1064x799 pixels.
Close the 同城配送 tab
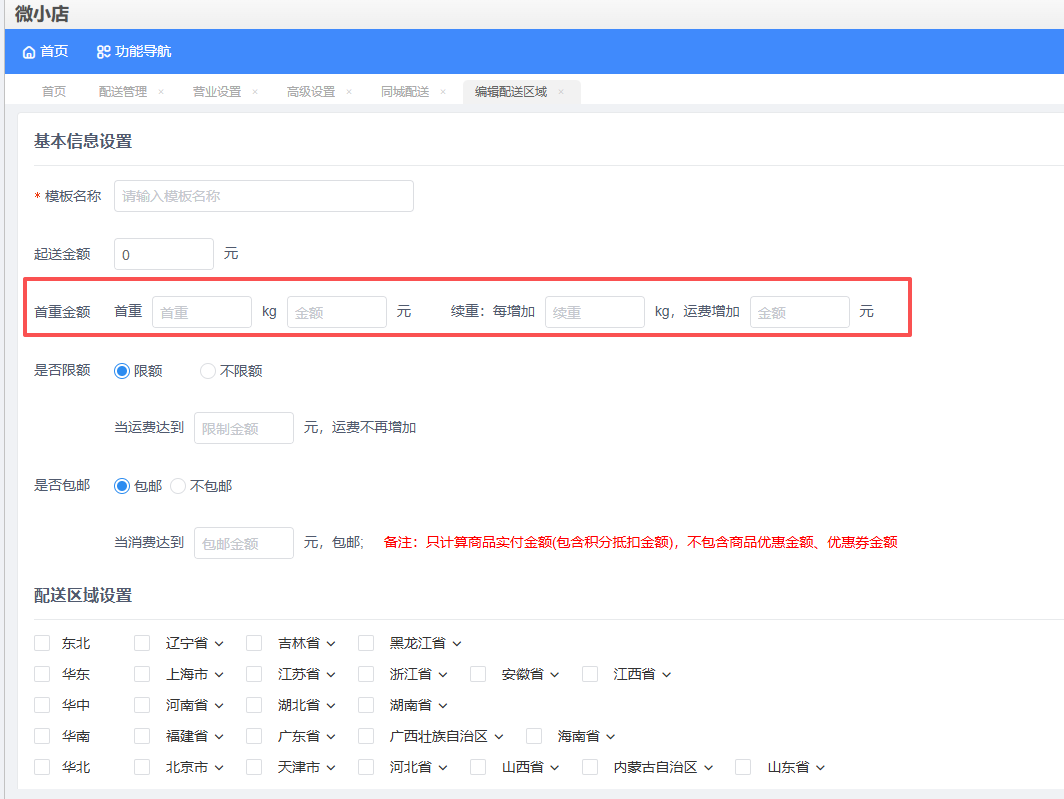(443, 92)
